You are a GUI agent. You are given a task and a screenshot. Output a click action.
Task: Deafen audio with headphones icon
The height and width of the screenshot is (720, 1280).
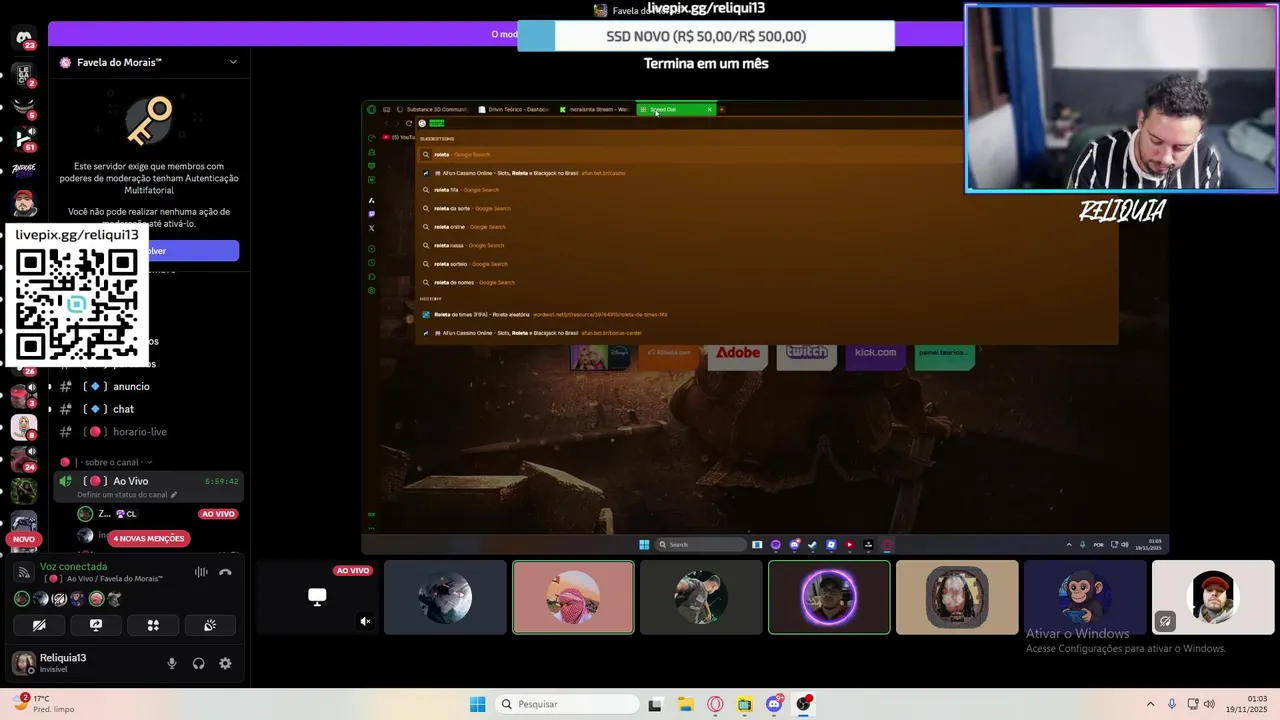(199, 663)
